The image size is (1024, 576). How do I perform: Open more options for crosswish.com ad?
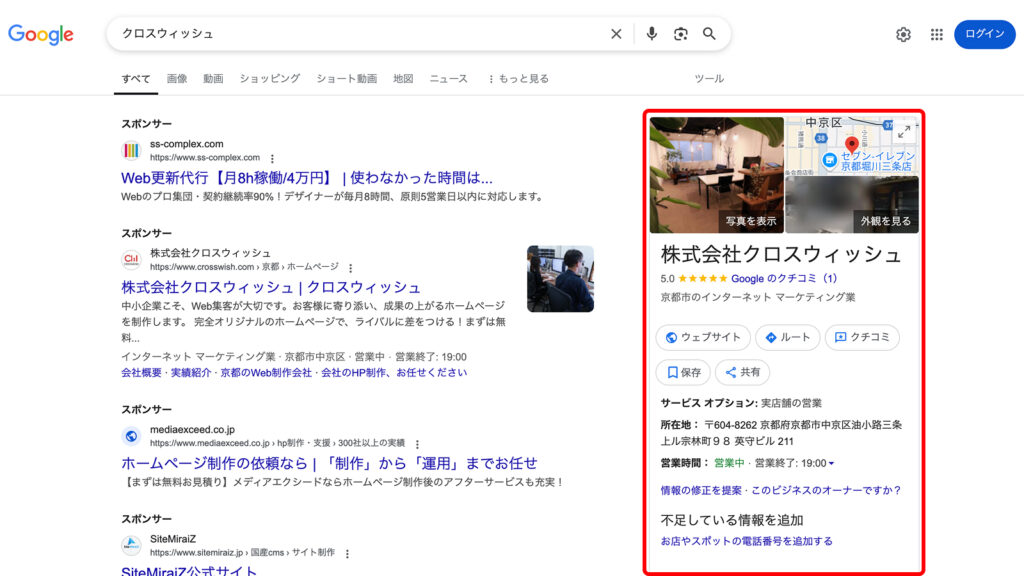351,268
